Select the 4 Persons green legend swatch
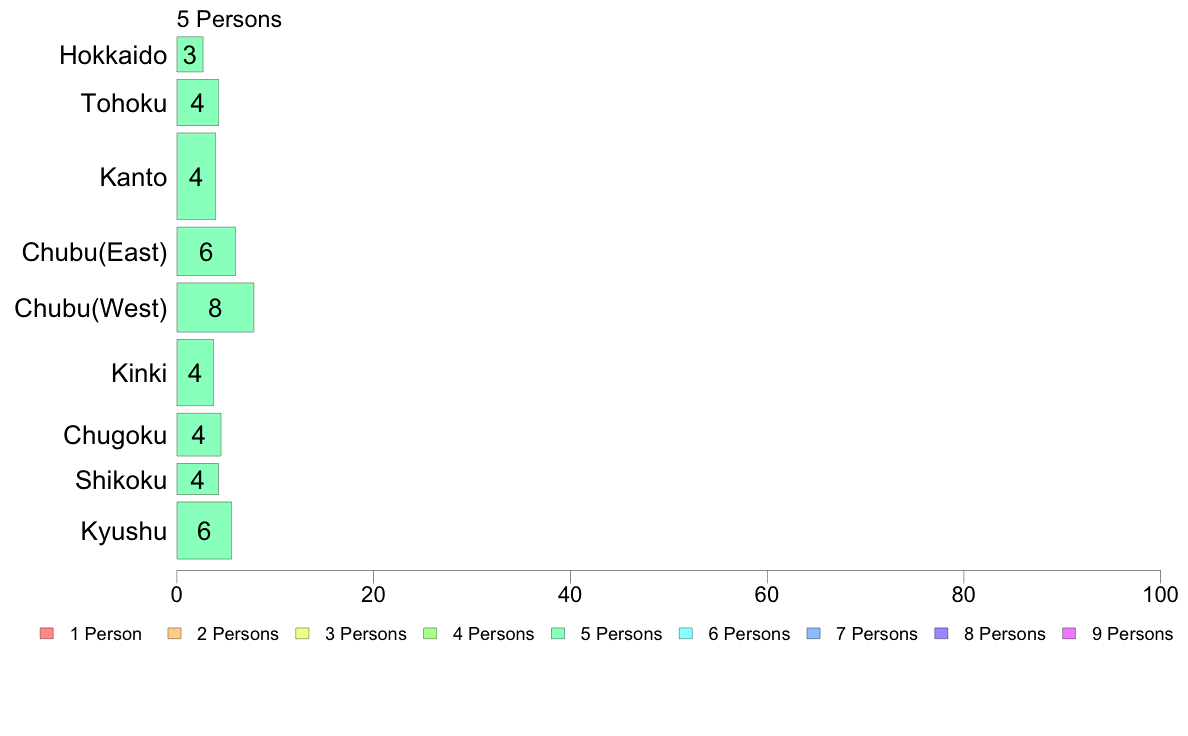Viewport: 1188px width, 736px height. click(430, 634)
